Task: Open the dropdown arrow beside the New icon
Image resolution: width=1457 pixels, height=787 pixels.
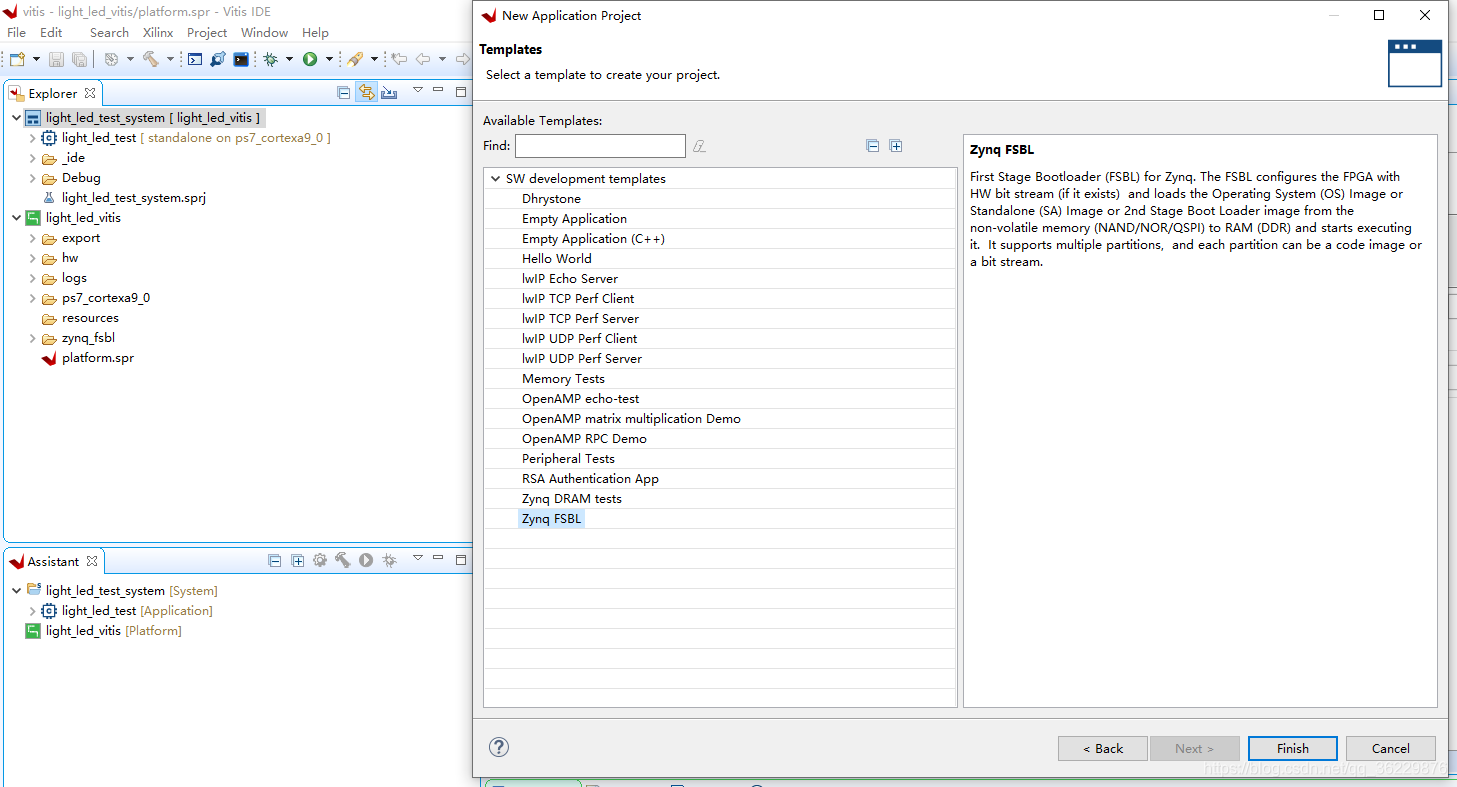Action: tap(36, 60)
